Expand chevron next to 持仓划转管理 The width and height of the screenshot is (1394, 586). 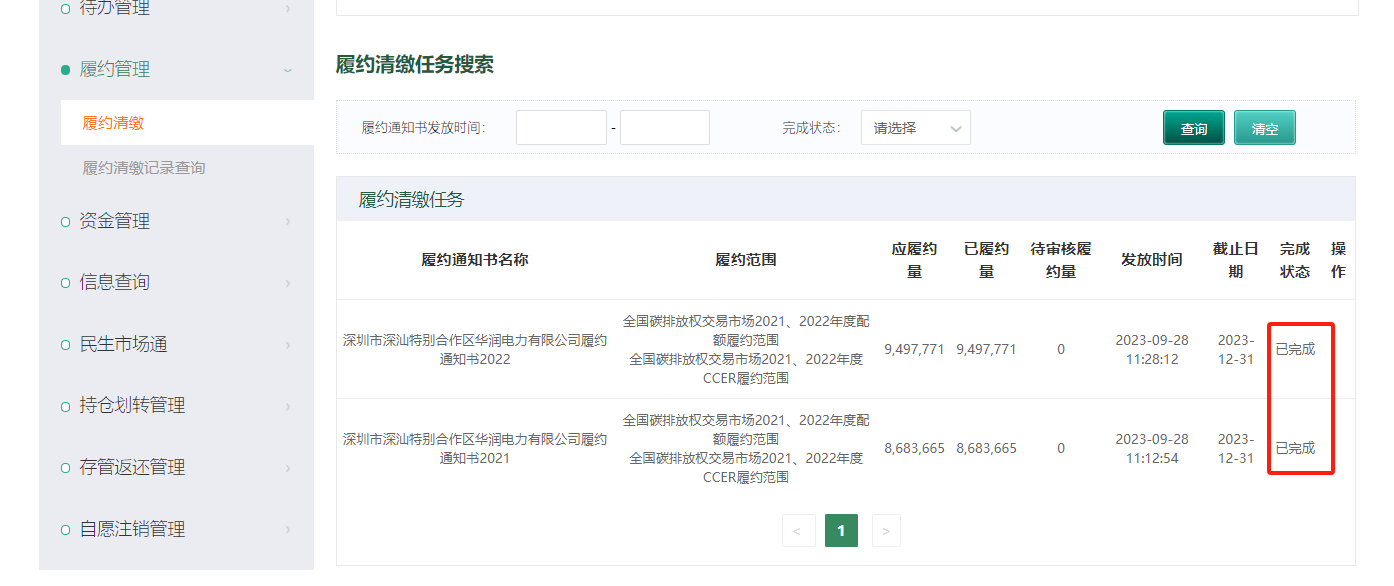point(288,406)
